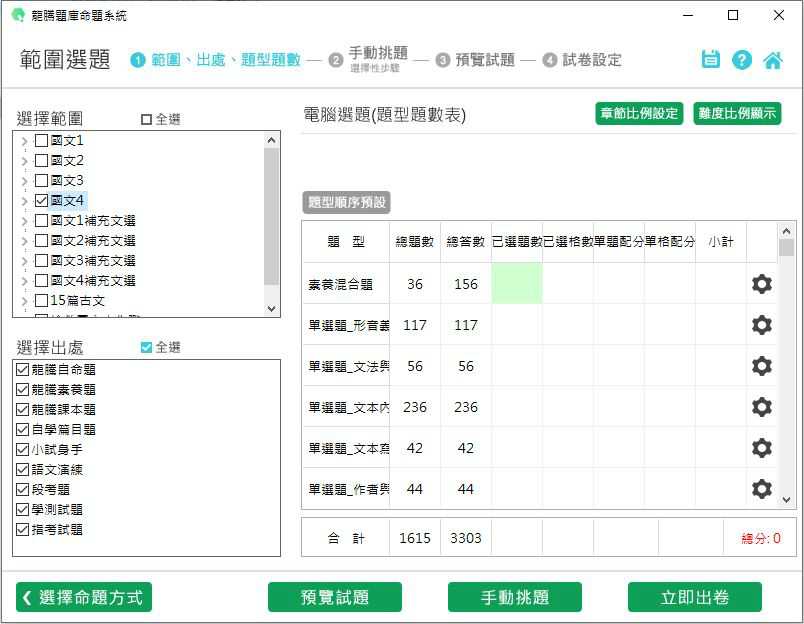Click range tree scroll-up arrow
The height and width of the screenshot is (624, 804).
pyautogui.click(x=271, y=140)
